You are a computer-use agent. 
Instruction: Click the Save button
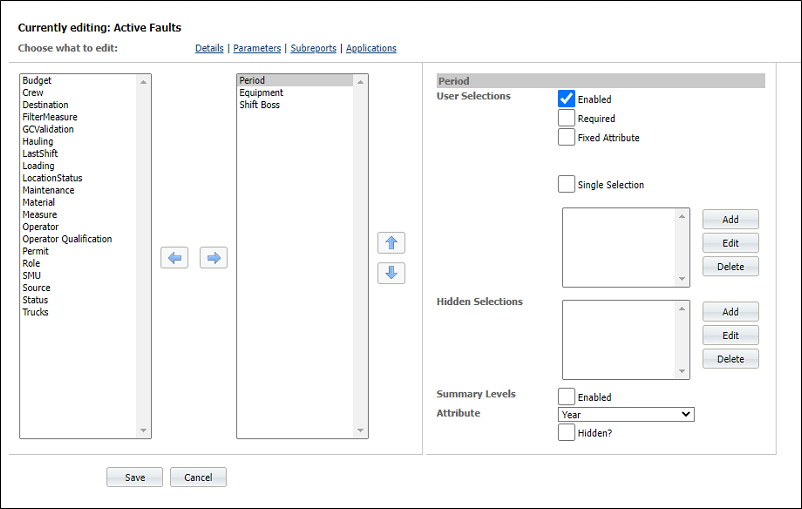click(x=135, y=477)
